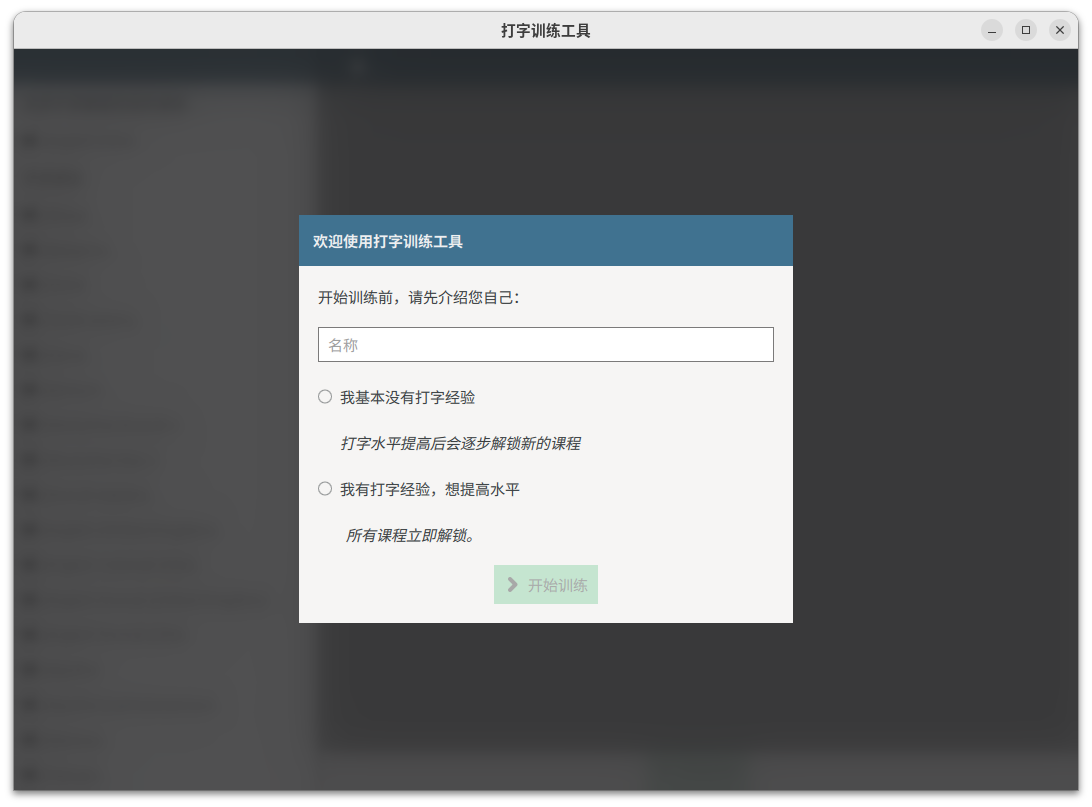Select the 我有打字经验，想提高水平 radio button

coord(325,489)
